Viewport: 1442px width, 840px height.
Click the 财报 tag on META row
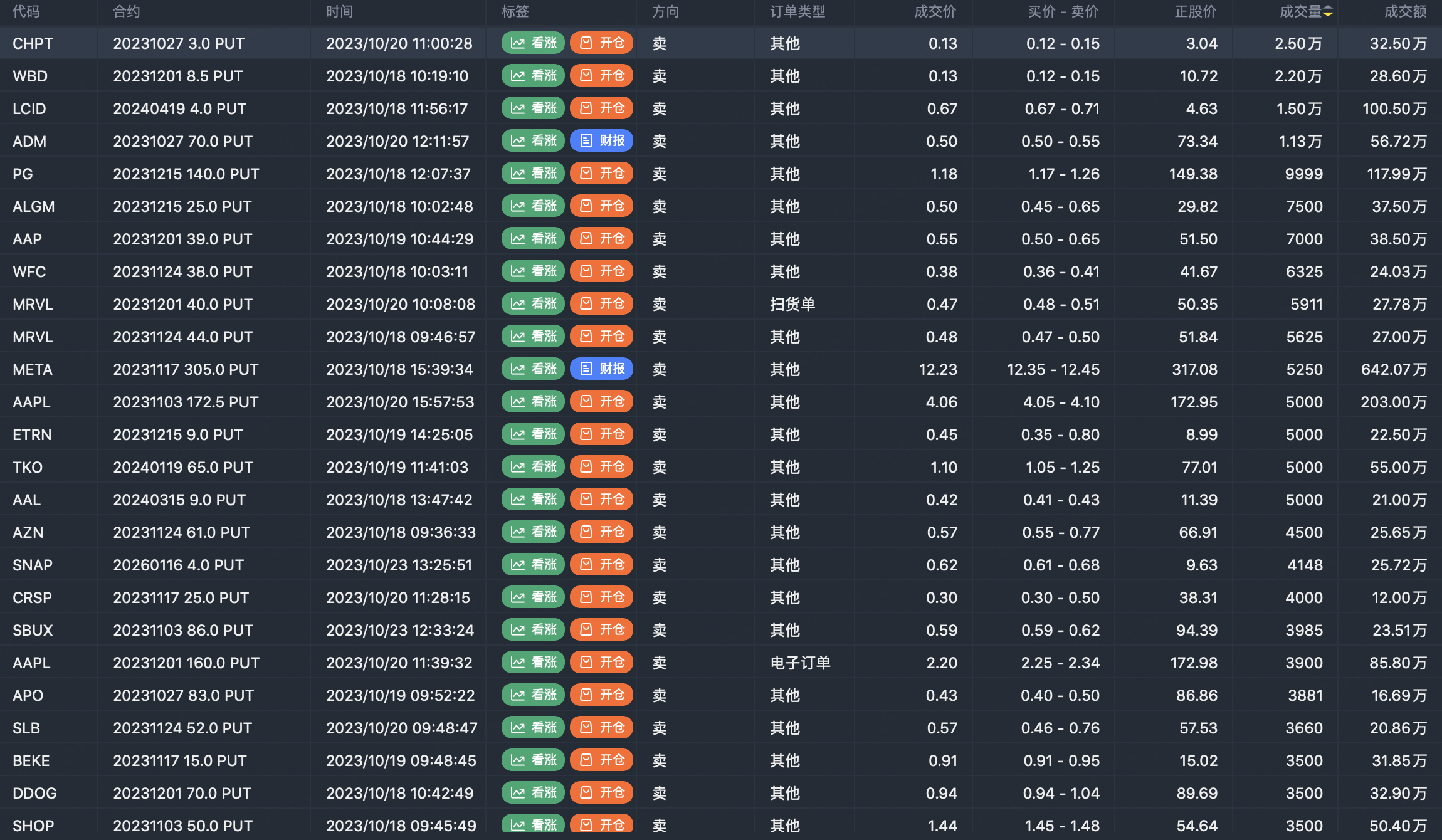tap(601, 369)
